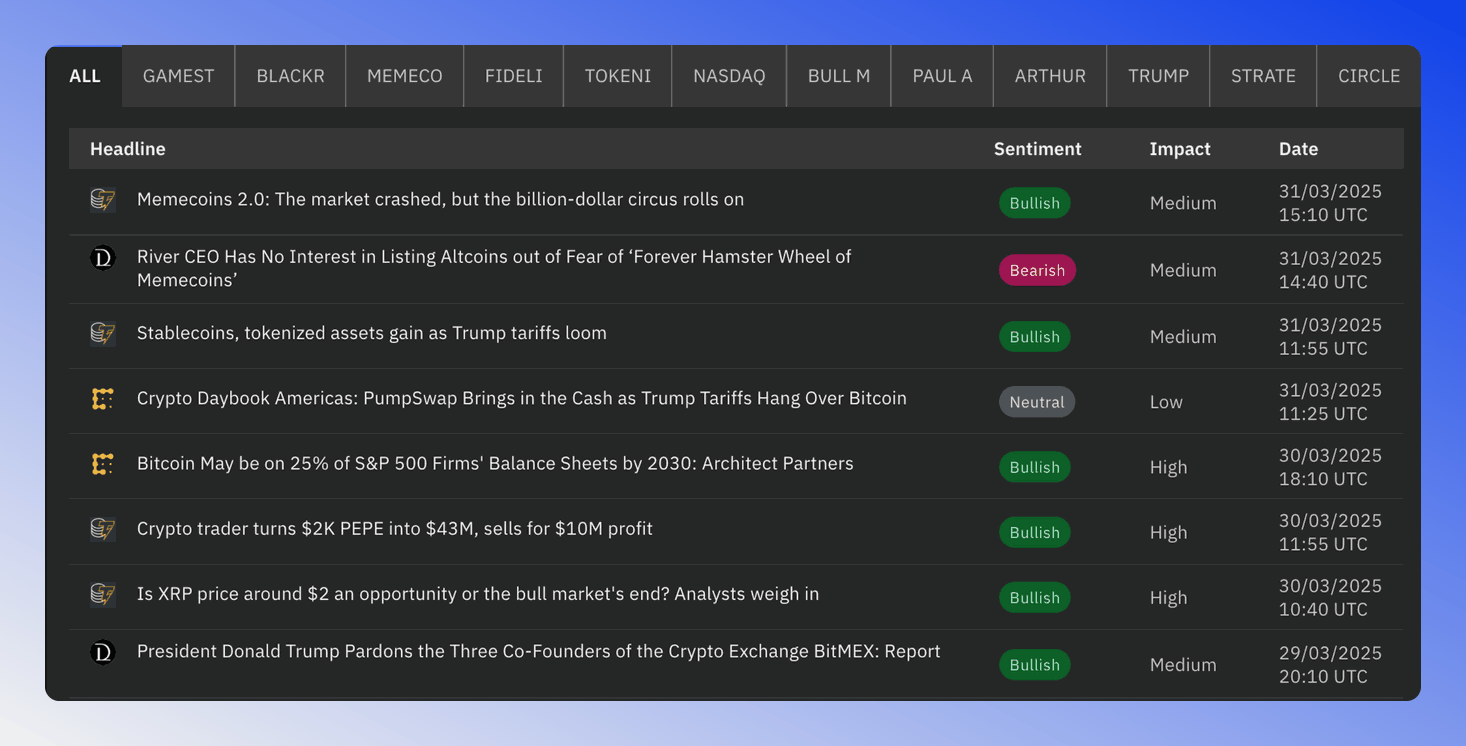Open Bitcoin on 25% of S&P 500 headline

[495, 463]
